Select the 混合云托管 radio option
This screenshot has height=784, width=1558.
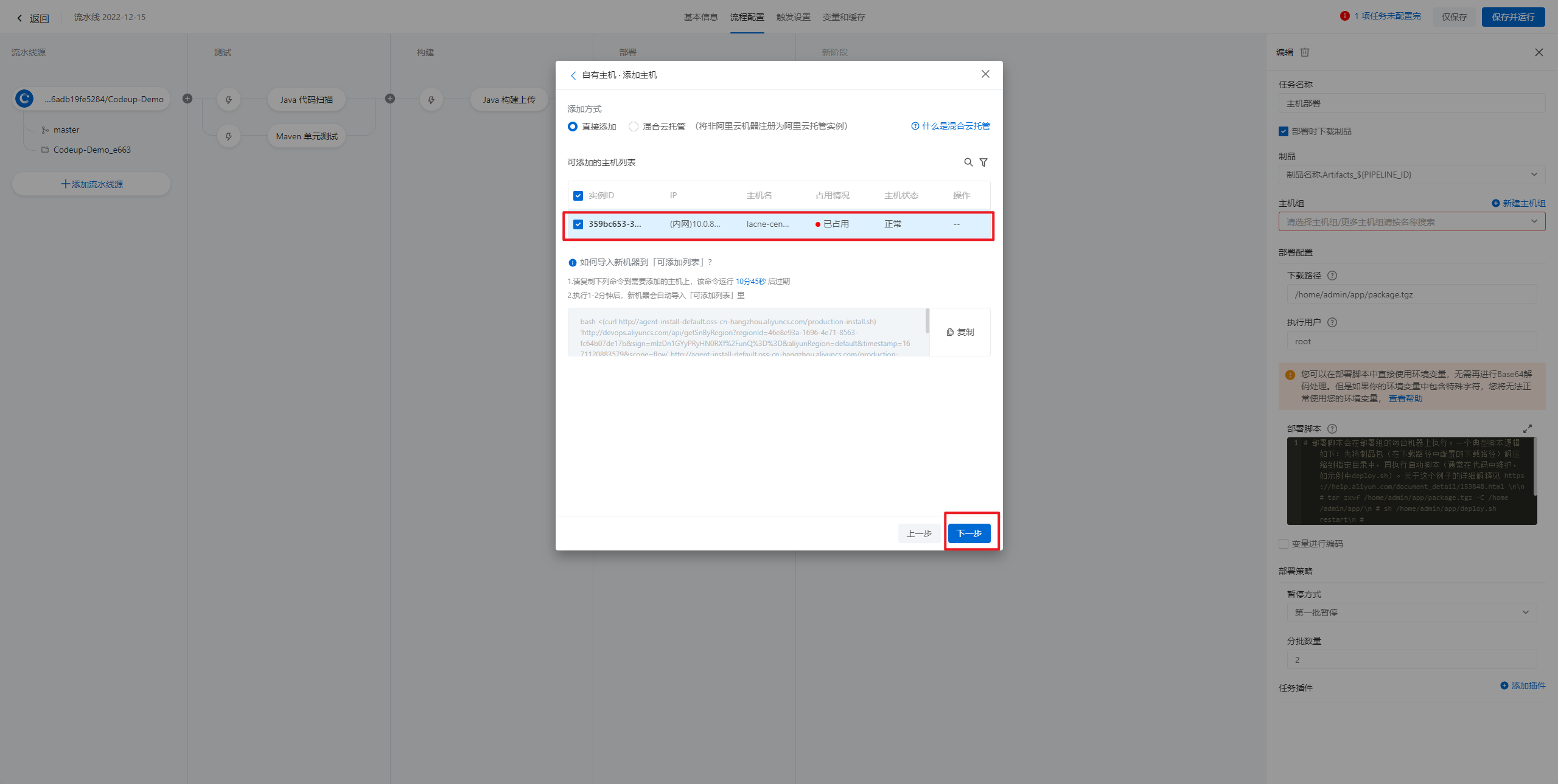coord(634,127)
